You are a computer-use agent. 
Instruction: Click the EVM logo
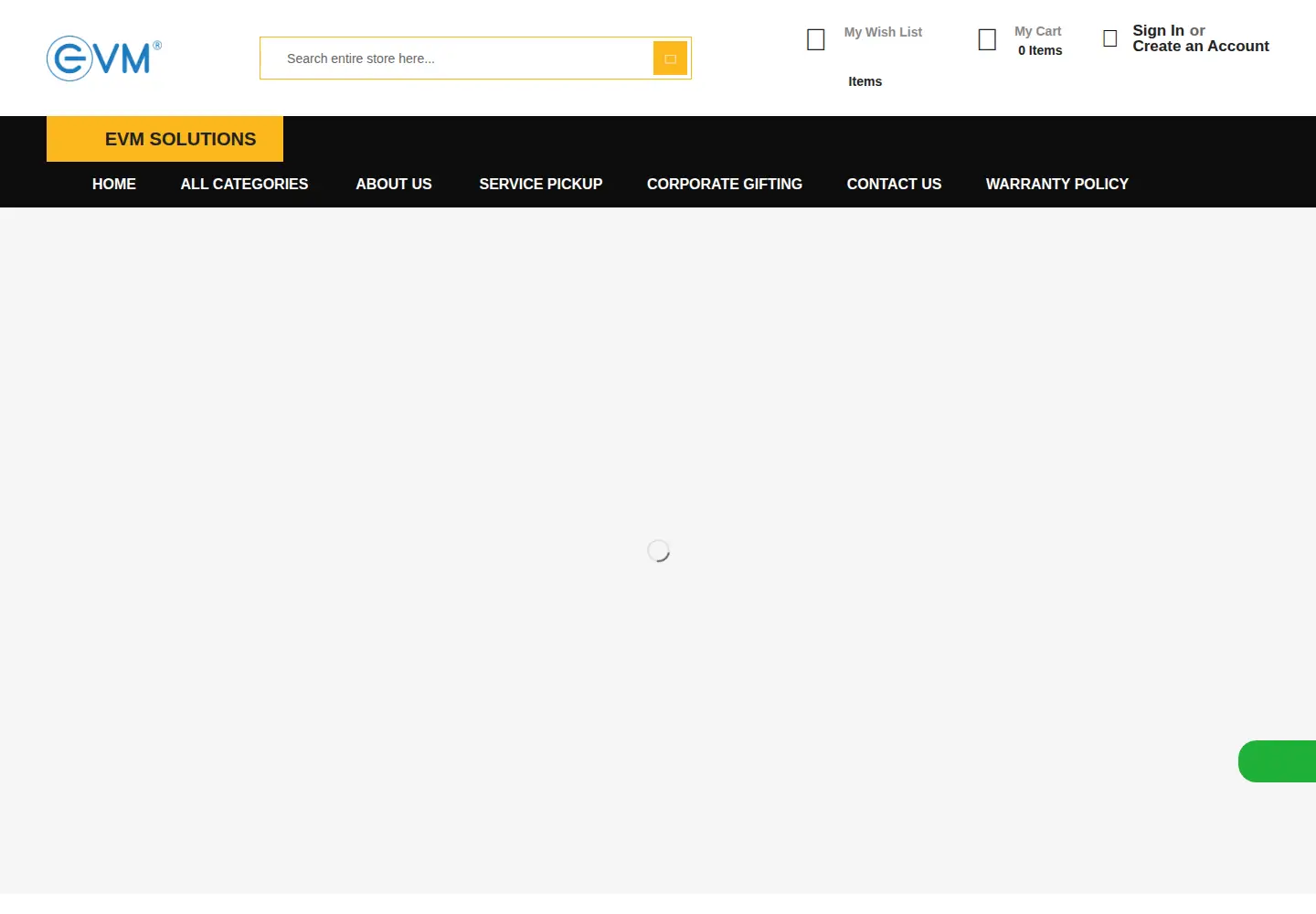point(104,58)
